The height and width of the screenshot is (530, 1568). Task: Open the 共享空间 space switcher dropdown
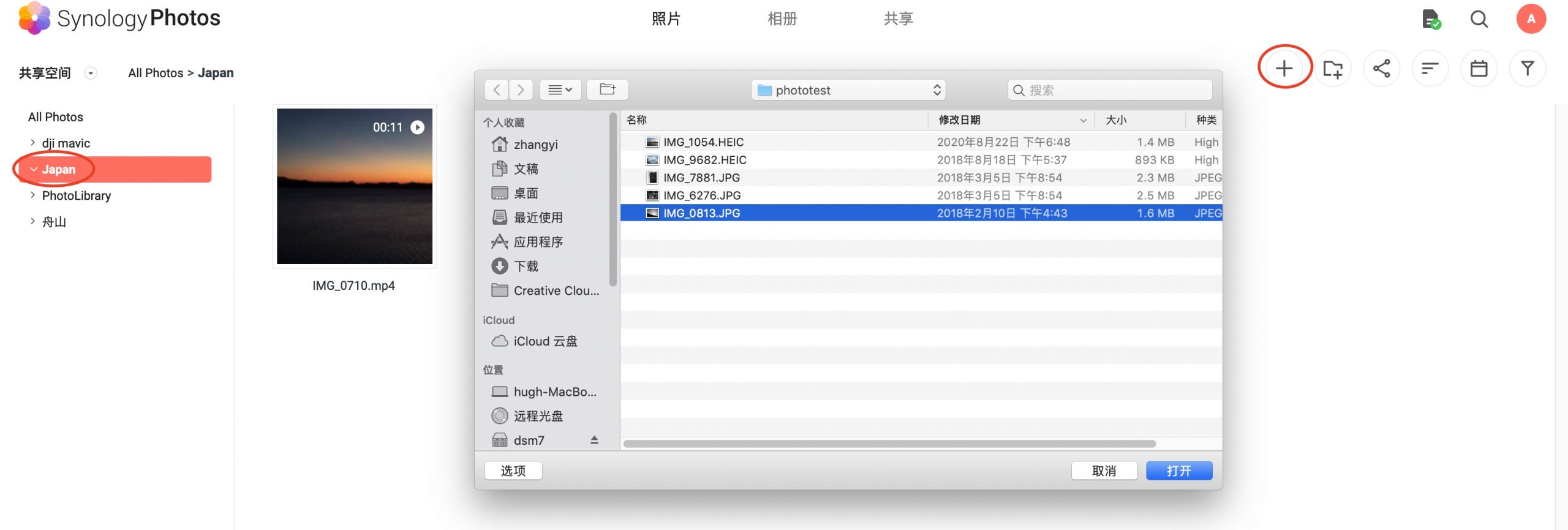91,73
